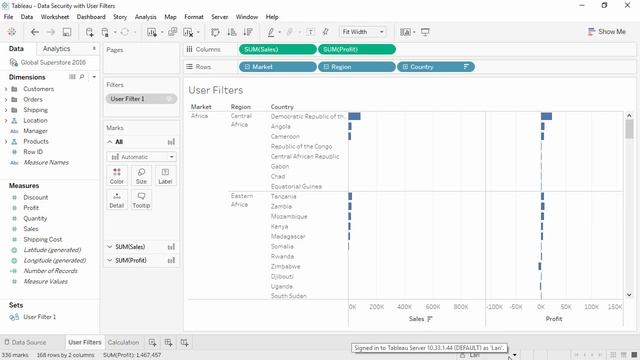Expand the Orders folder
Viewport: 640px width, 360px height.
point(6,100)
